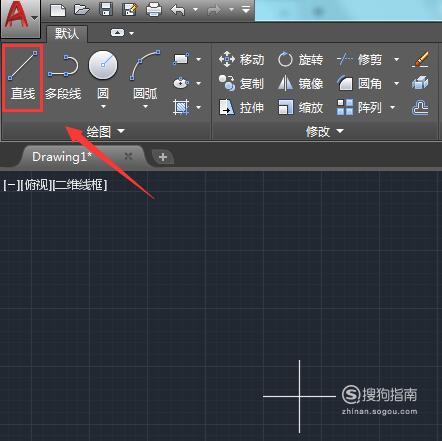Screen dimensions: 442x441
Task: Open the ribbon minimize options arrow
Action: point(132,33)
